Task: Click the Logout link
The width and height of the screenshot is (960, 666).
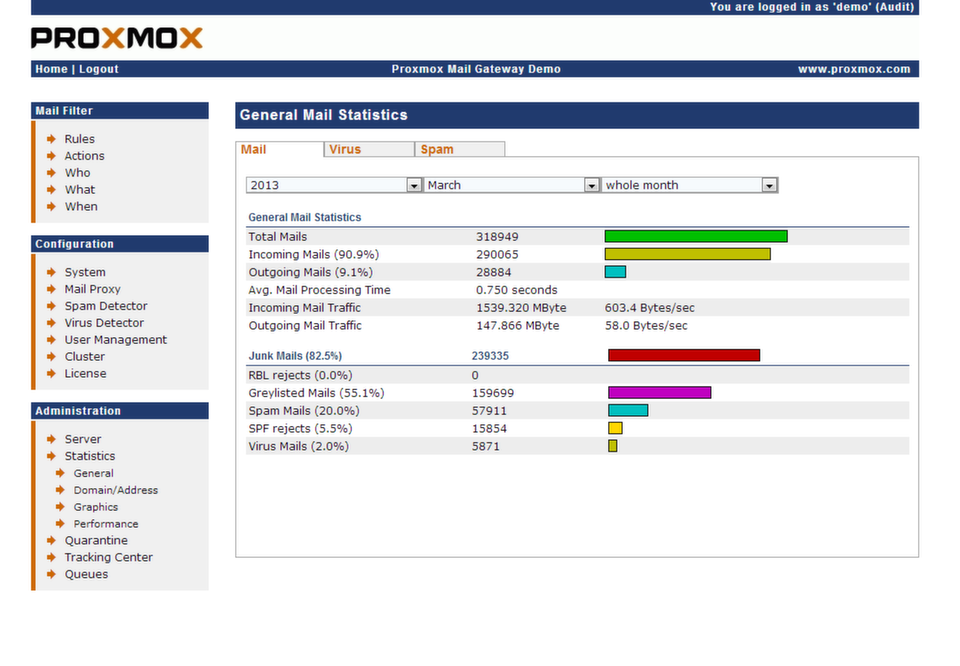Action: 99,69
